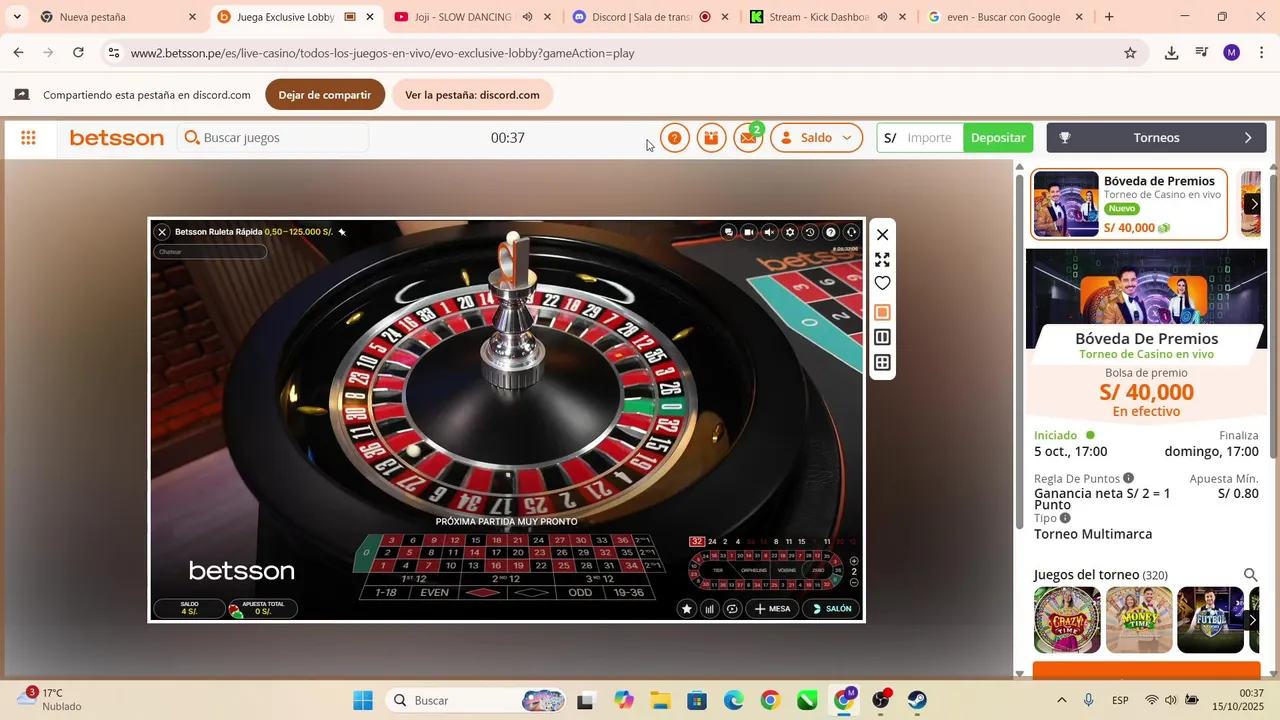The width and height of the screenshot is (1280, 720).
Task: Close the game panel with side X
Action: pyautogui.click(x=882, y=235)
